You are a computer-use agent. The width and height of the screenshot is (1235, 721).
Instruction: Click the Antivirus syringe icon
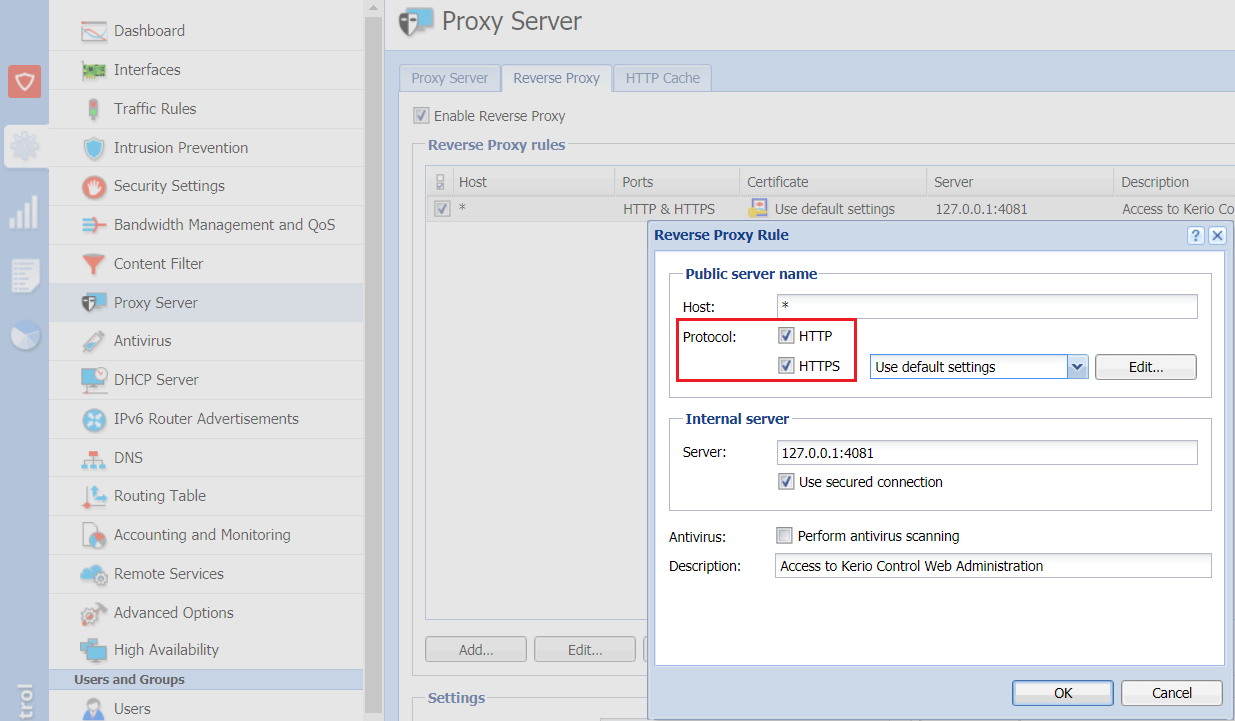point(94,341)
